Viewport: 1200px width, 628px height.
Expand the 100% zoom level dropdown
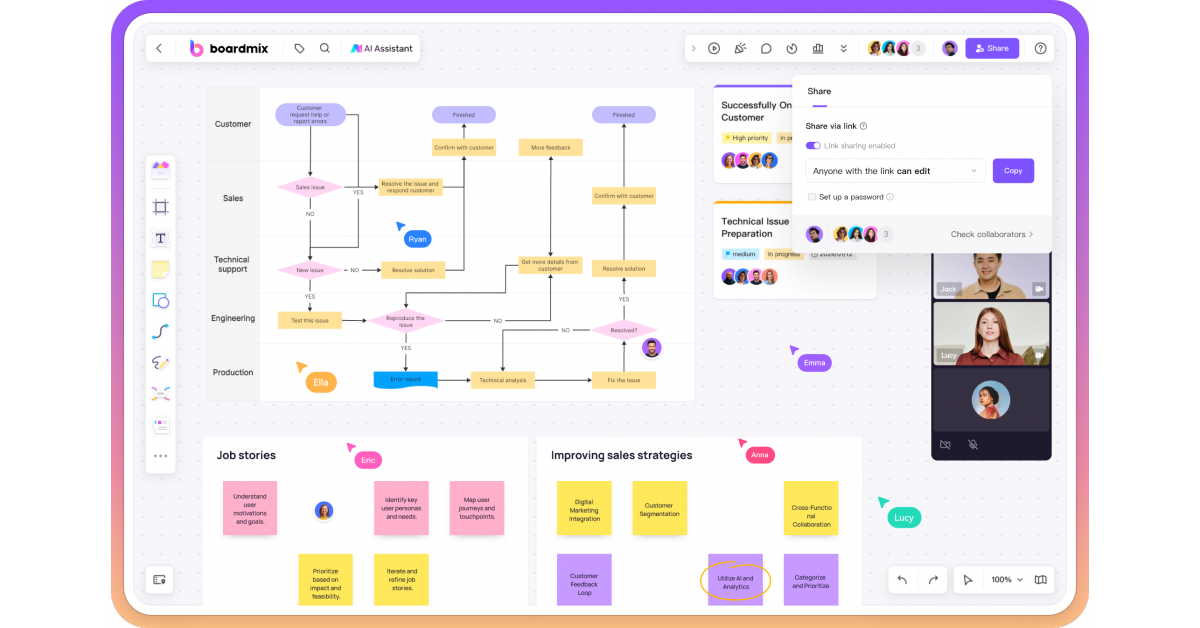1007,580
